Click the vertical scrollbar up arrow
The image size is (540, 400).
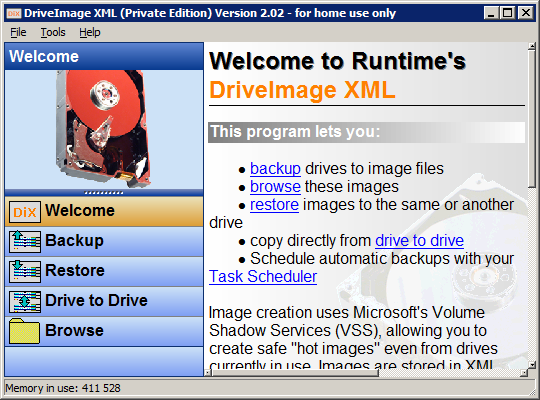click(532, 46)
